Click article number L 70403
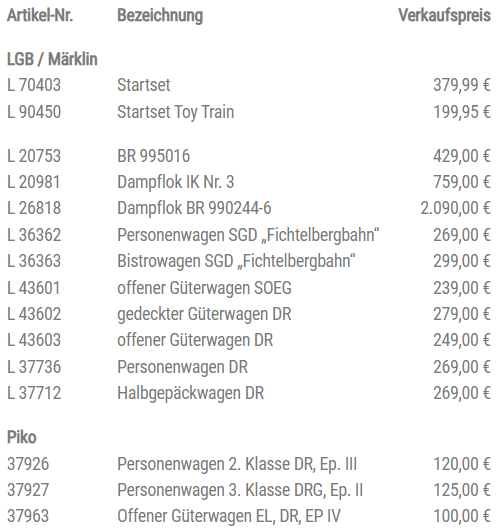 (x=34, y=85)
